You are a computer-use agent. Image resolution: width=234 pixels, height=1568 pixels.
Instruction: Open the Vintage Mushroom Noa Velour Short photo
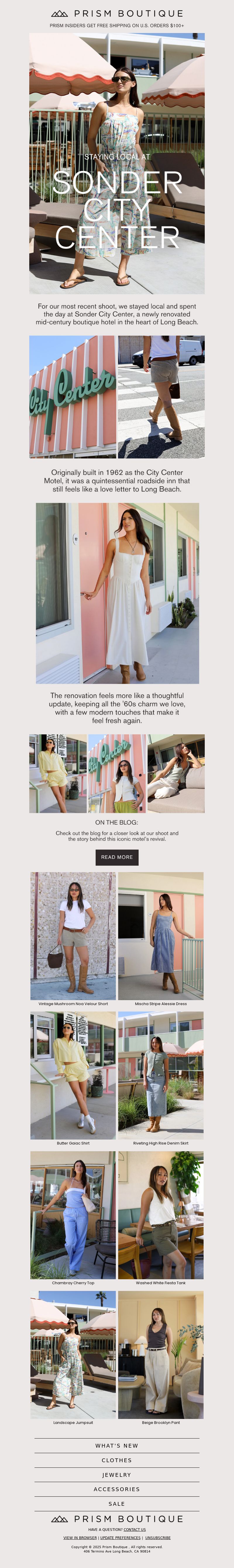(x=73, y=936)
